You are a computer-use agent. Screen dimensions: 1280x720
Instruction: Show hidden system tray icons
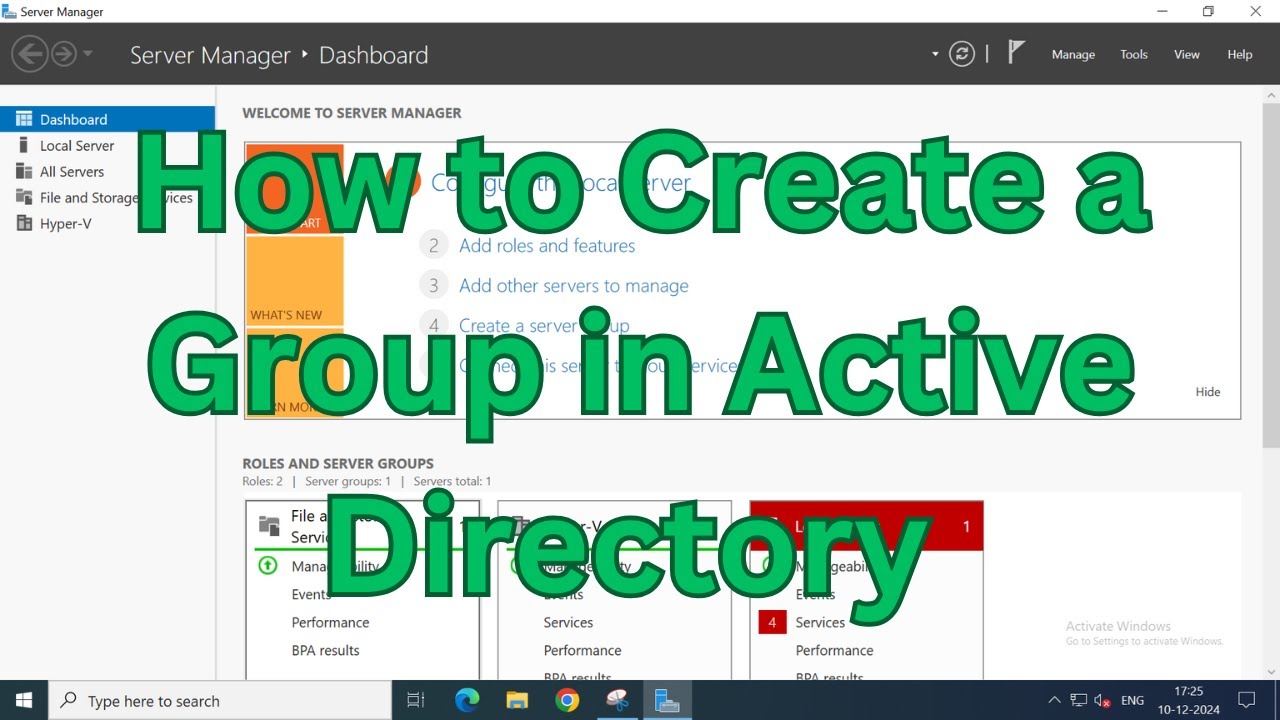pos(1055,701)
